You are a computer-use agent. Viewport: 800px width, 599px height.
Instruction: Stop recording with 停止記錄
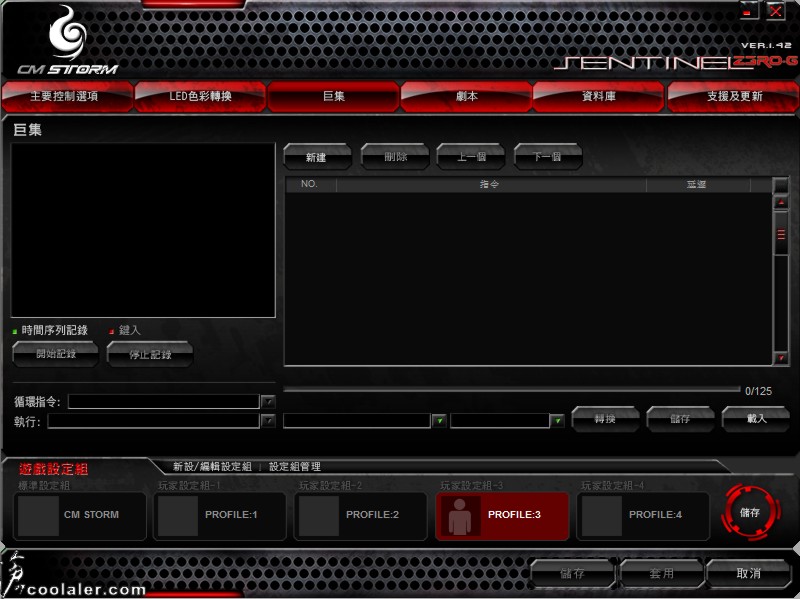pos(150,354)
